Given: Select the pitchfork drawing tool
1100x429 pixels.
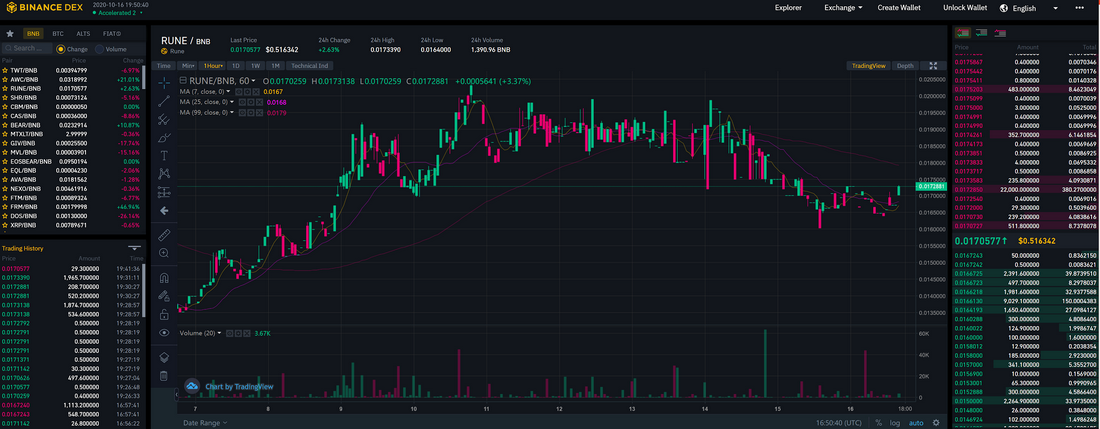Looking at the screenshot, I should coord(164,119).
